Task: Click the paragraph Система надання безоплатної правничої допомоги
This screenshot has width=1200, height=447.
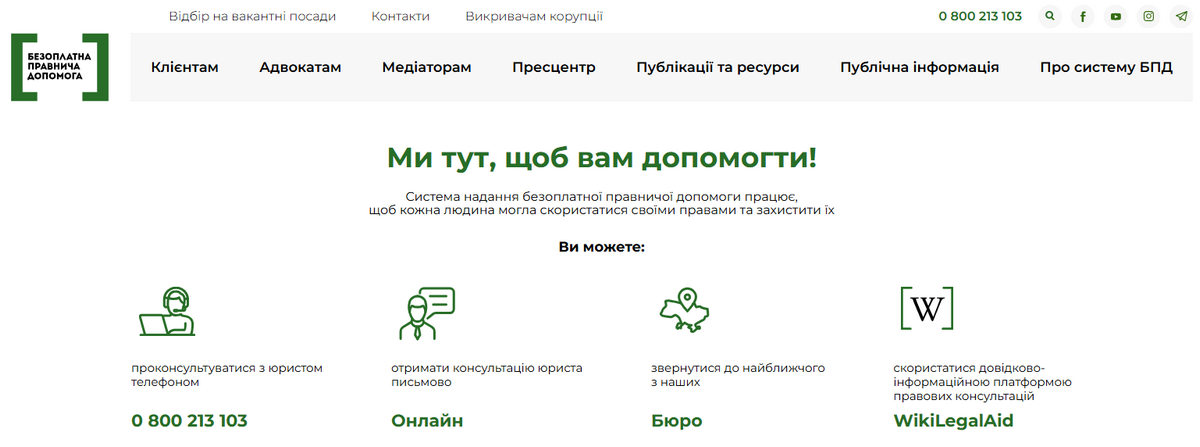Action: tap(601, 203)
